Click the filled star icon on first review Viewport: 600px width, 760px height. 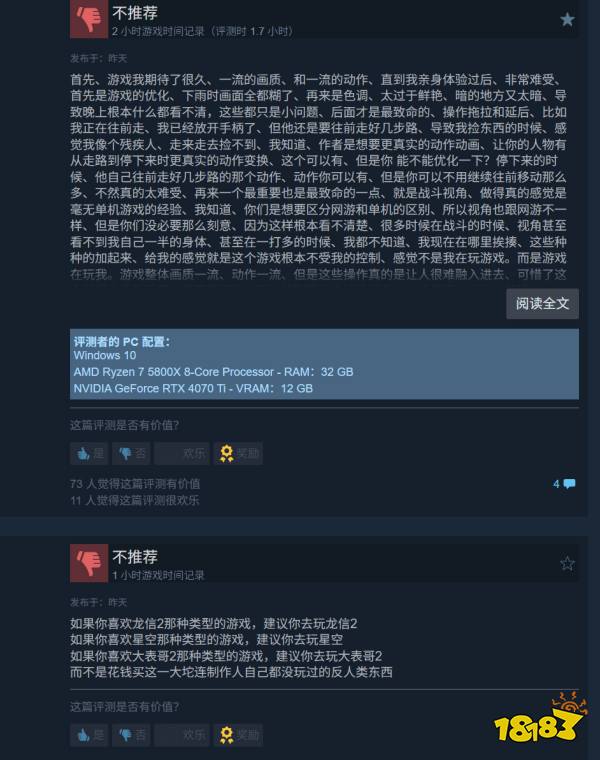(x=567, y=19)
